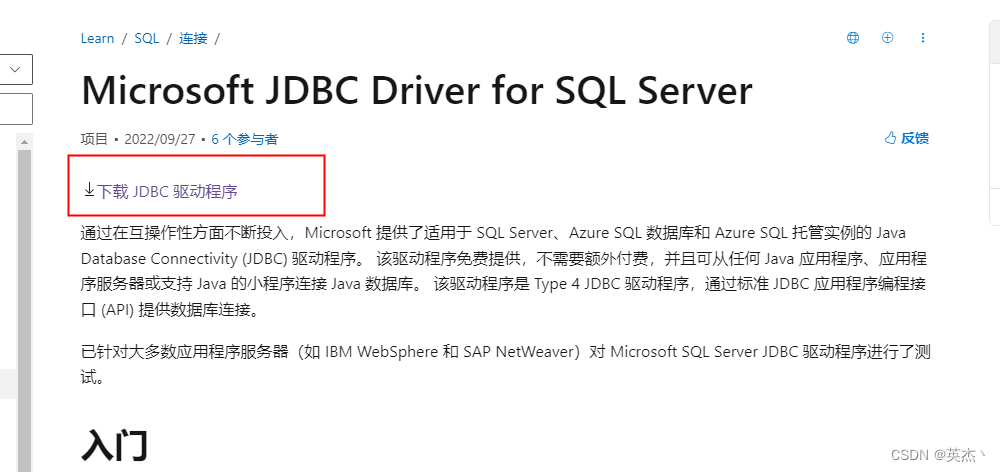Viewport: 1000px width, 472px height.
Task: Open the 下载 JDBC 驱动程序 link
Action: click(x=167, y=191)
